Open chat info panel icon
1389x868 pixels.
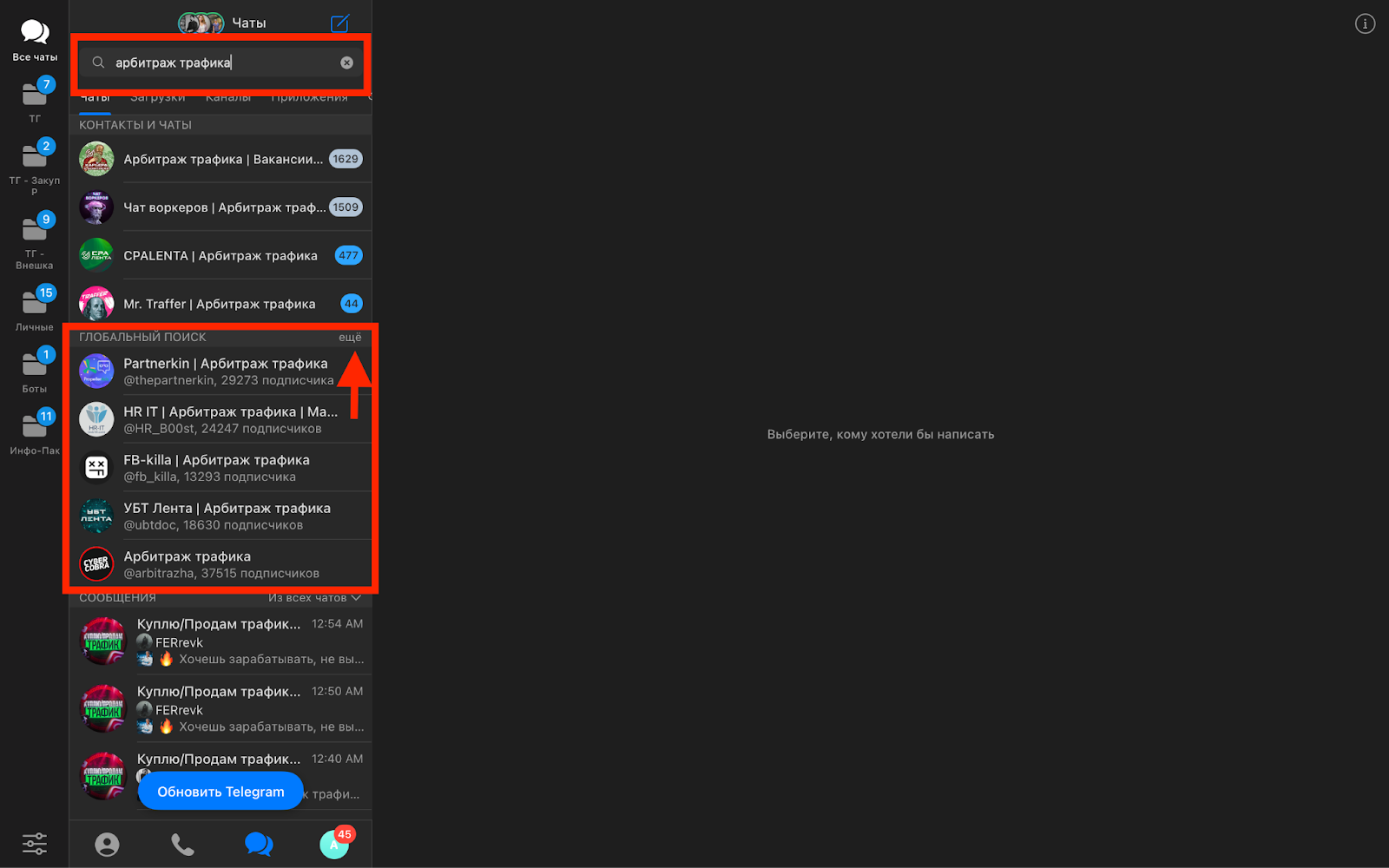tap(1365, 23)
